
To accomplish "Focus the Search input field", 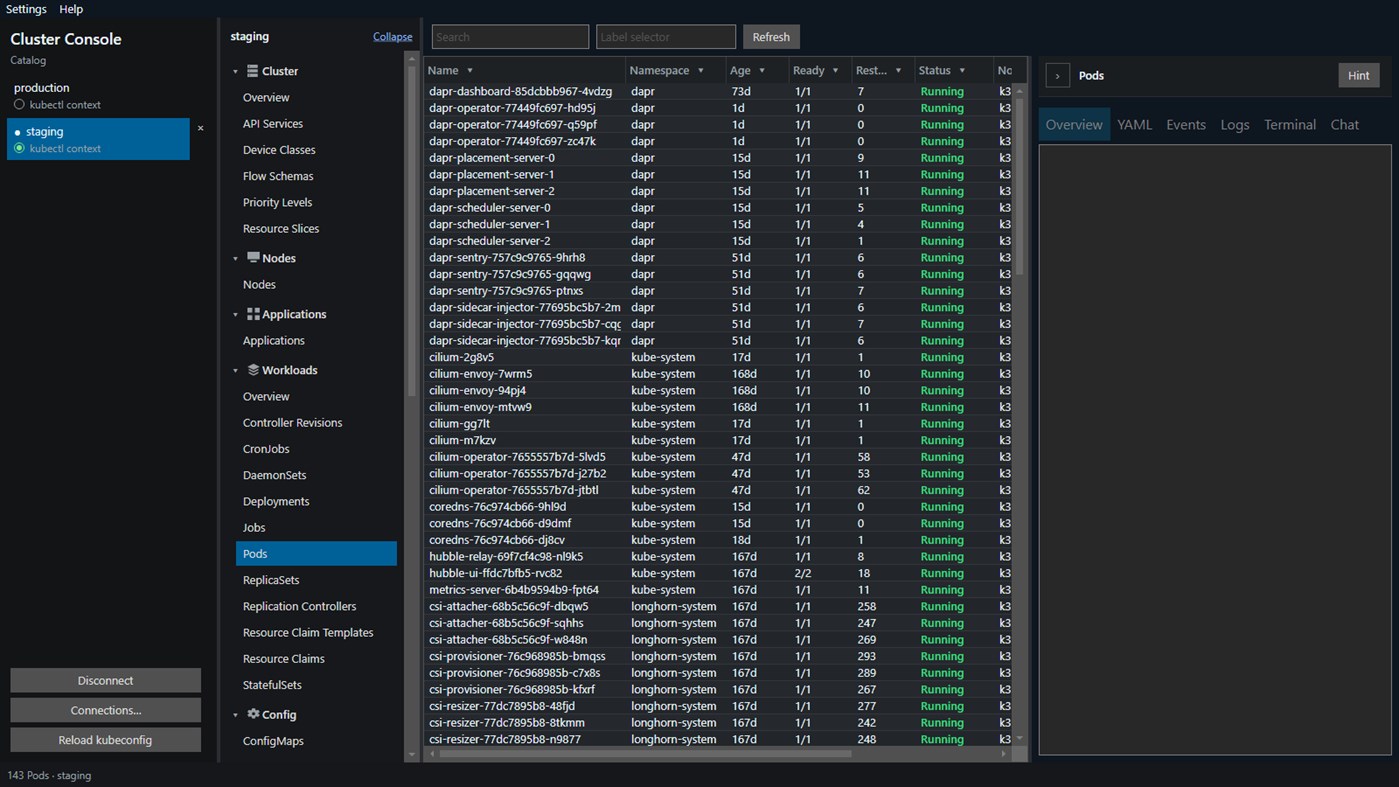I will click(510, 37).
